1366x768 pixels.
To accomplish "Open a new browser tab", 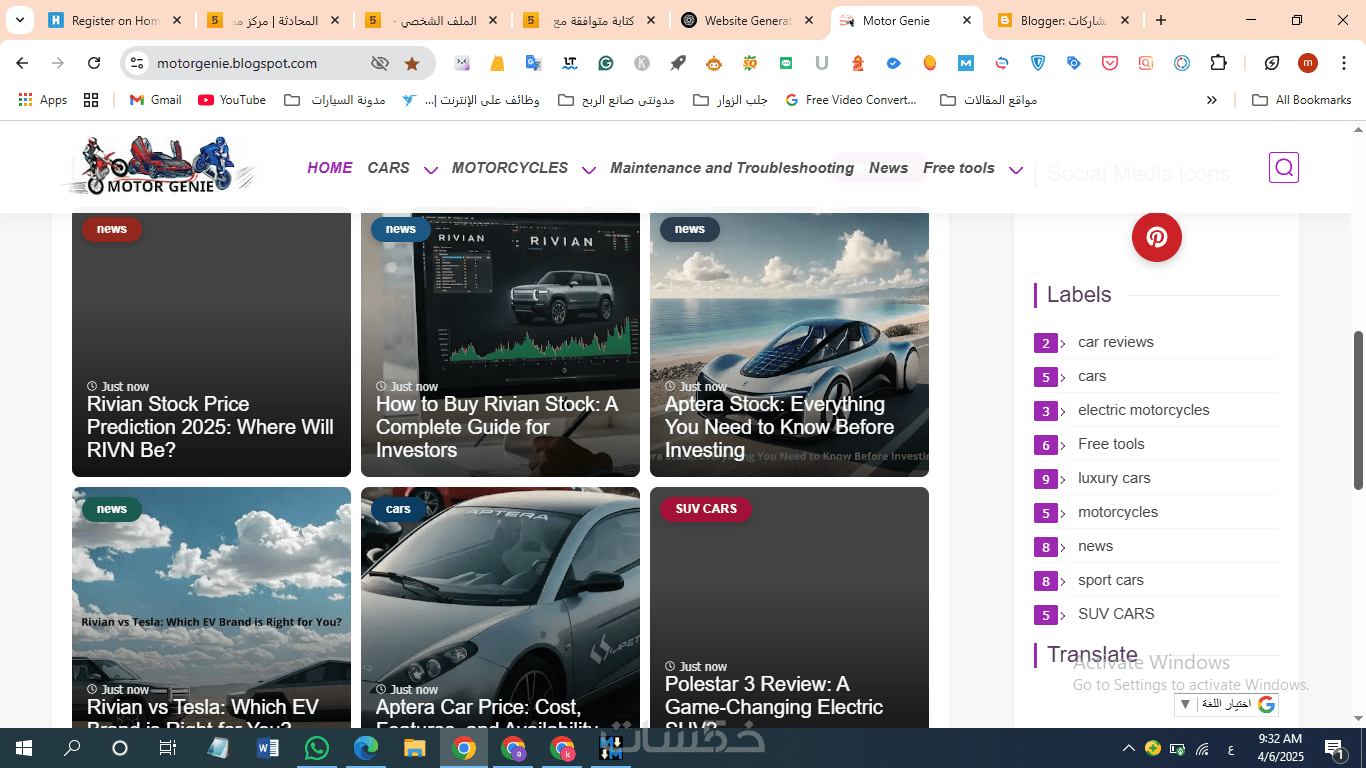I will [x=1161, y=20].
